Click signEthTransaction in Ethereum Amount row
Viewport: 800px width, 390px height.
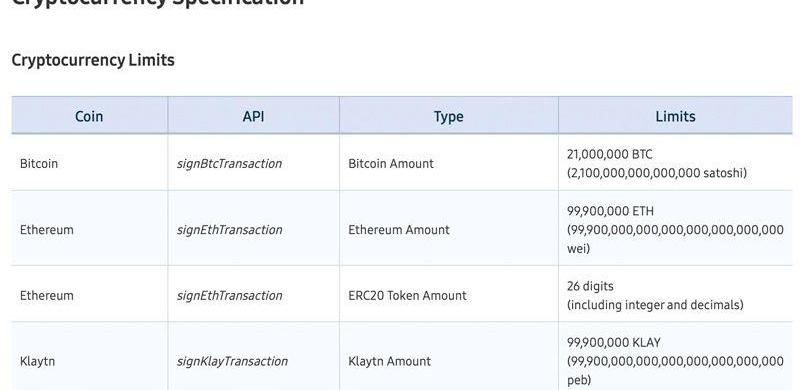(229, 230)
